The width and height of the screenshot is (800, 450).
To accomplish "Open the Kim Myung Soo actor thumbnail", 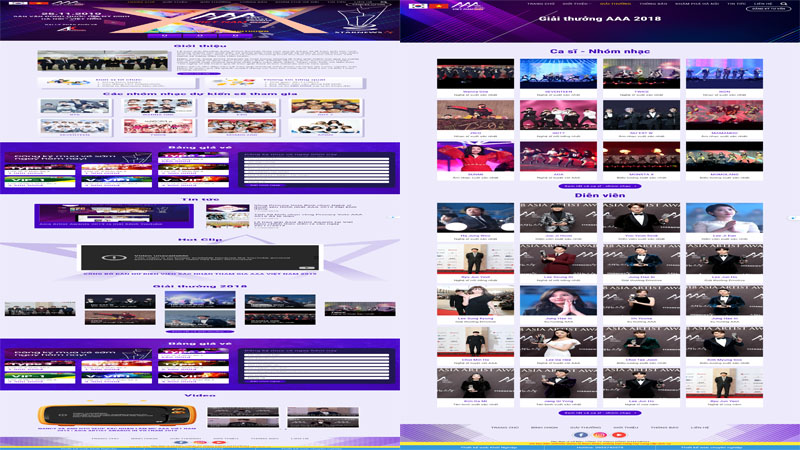I will tap(724, 342).
